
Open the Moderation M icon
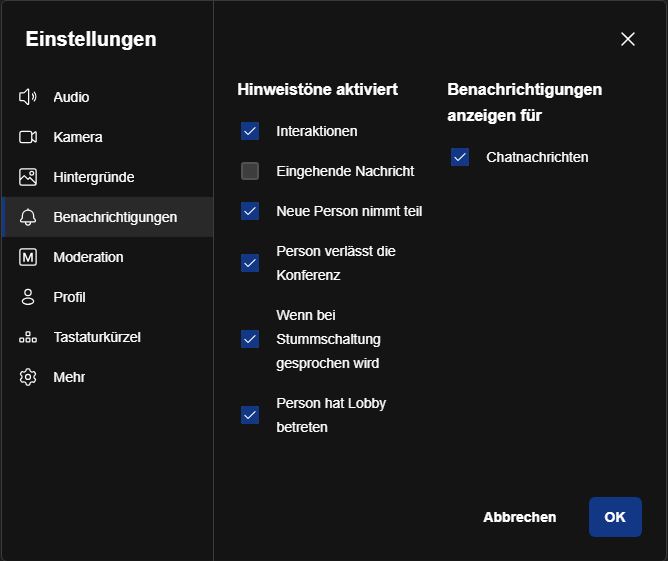28,257
